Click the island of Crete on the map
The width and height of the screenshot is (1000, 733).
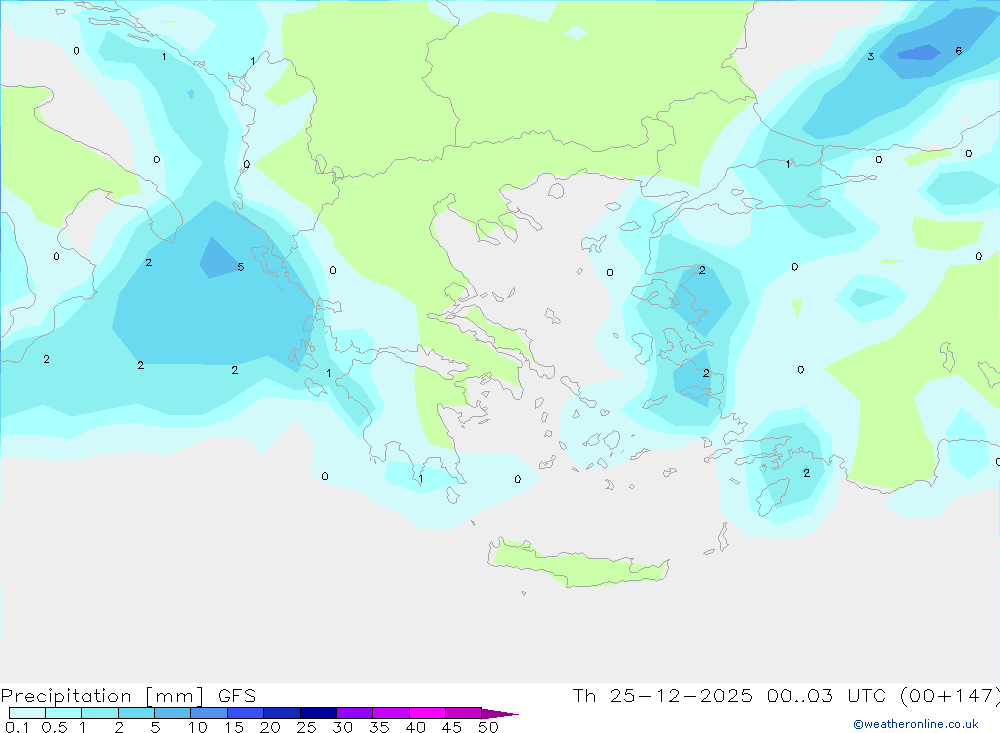click(x=577, y=565)
